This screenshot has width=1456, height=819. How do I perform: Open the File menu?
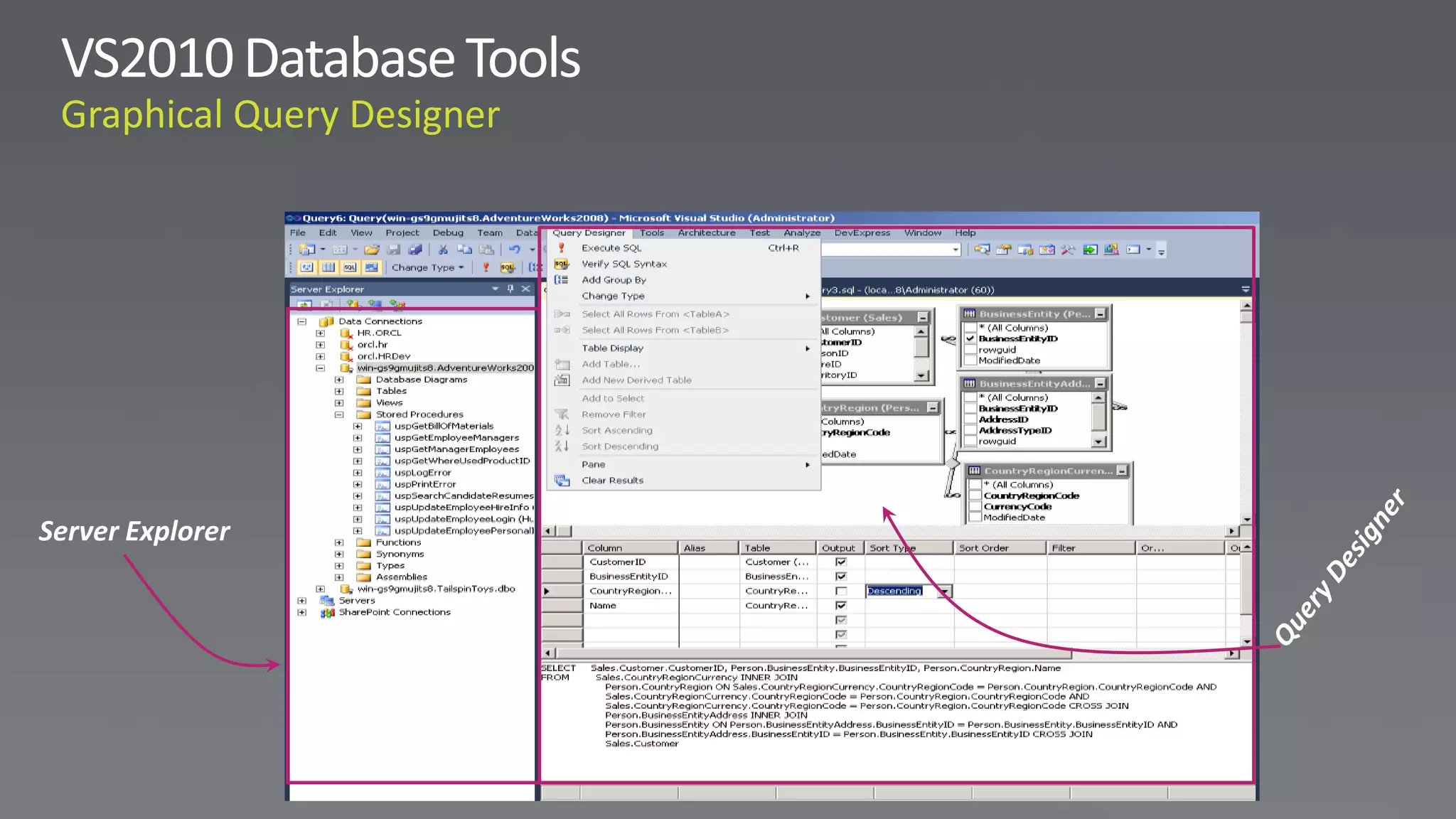pyautogui.click(x=298, y=232)
